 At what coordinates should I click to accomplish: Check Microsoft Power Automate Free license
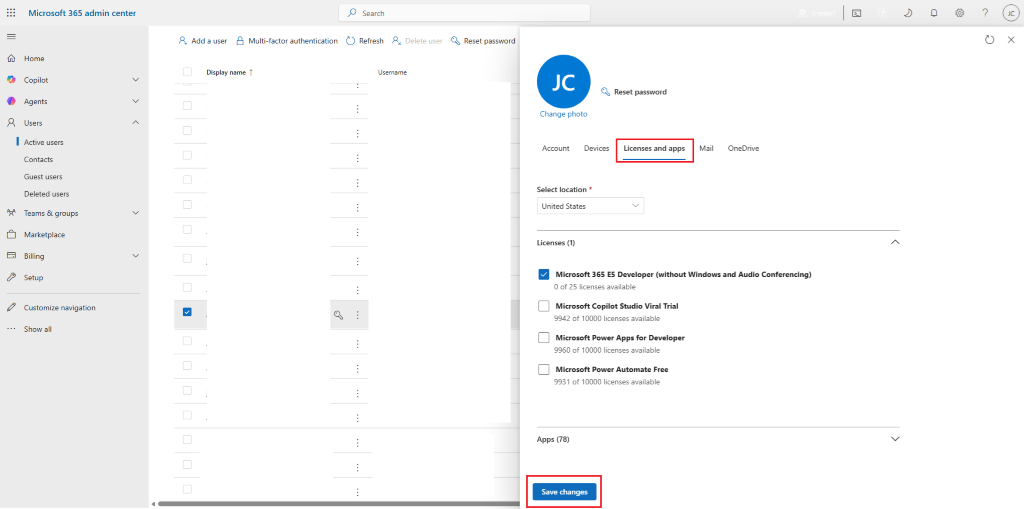pos(543,369)
